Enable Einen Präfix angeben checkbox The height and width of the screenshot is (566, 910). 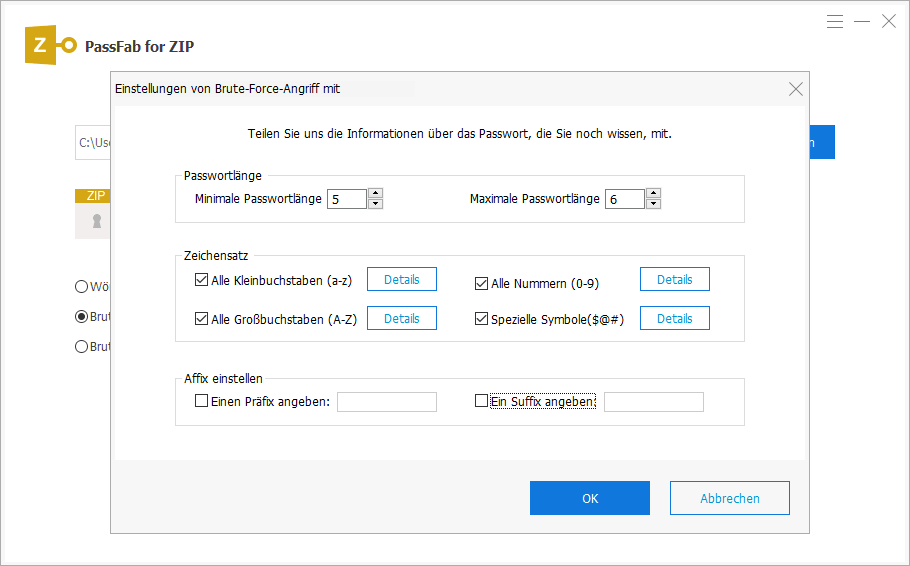pos(201,401)
